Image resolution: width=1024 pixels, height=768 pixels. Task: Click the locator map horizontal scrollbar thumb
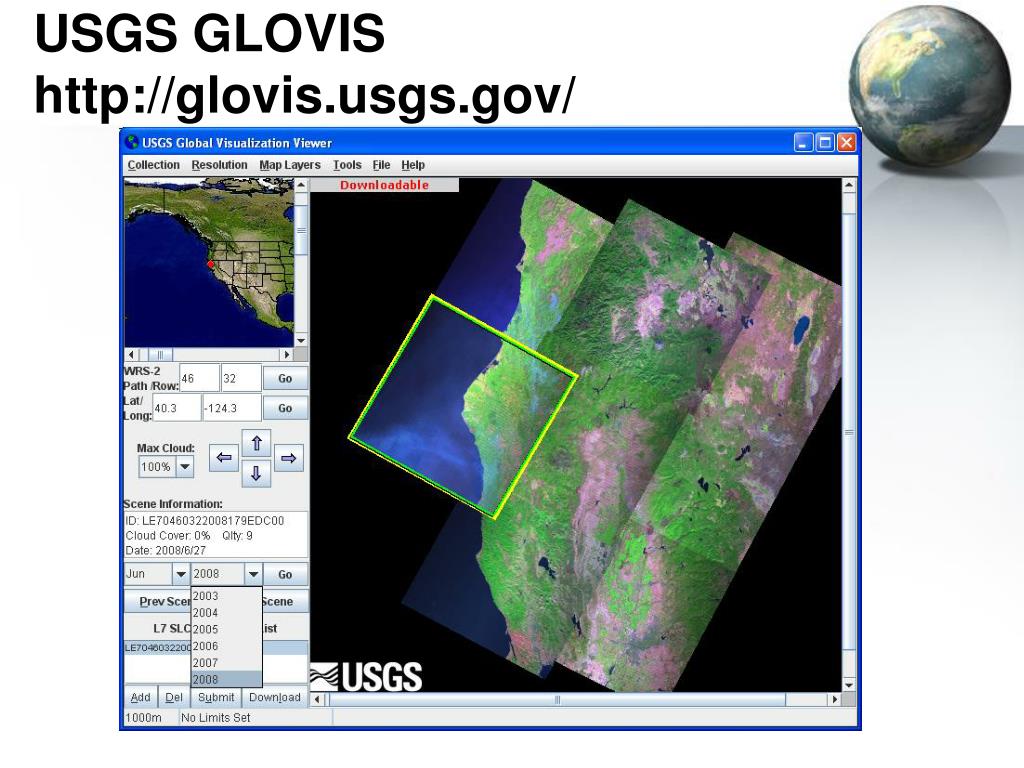(160, 355)
